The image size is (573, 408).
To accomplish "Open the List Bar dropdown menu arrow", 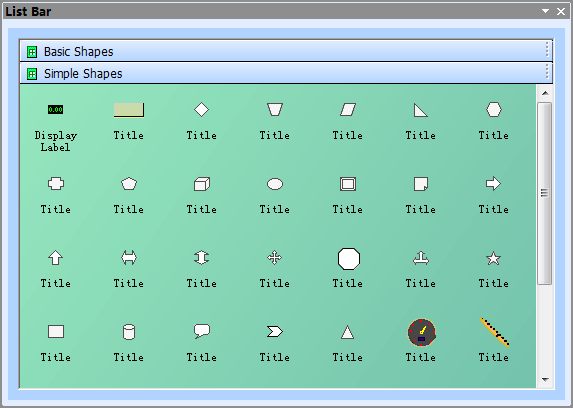I will point(545,11).
